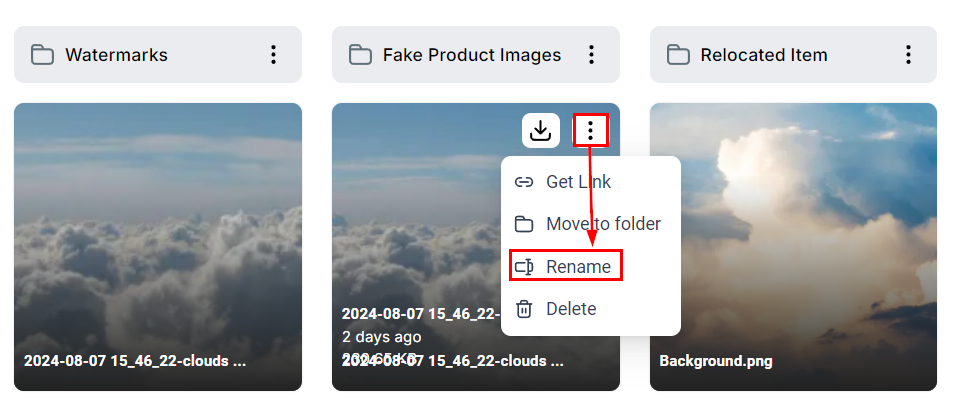Open the Fake Product Images folder options menu
This screenshot has width=964, height=415.
pos(591,55)
